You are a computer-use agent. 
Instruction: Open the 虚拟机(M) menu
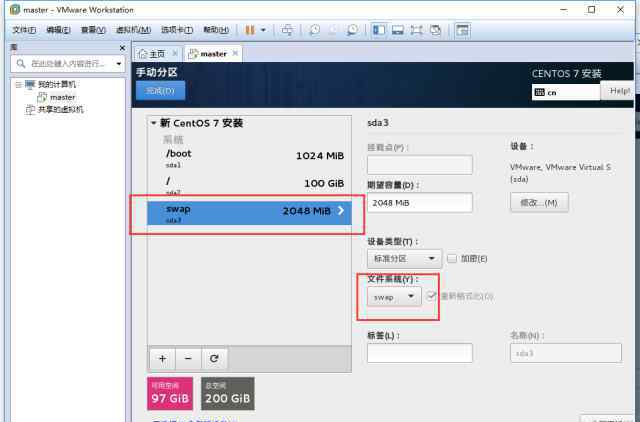point(133,30)
